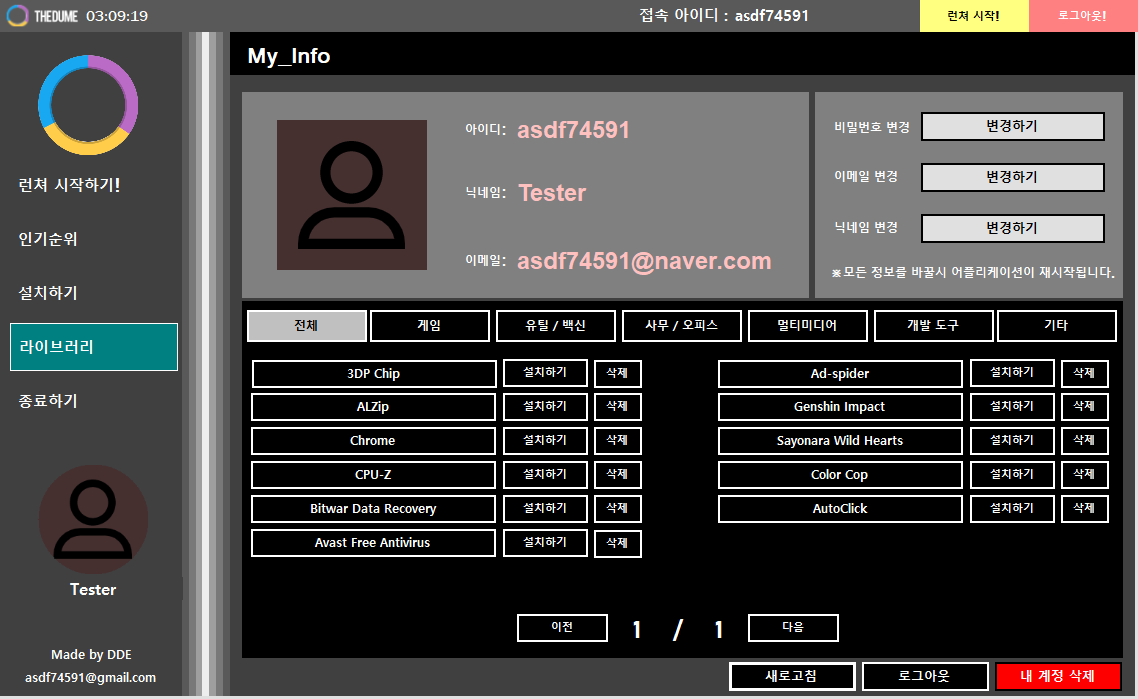
Task: Install Chrome with its 설치하기 button
Action: tap(545, 441)
